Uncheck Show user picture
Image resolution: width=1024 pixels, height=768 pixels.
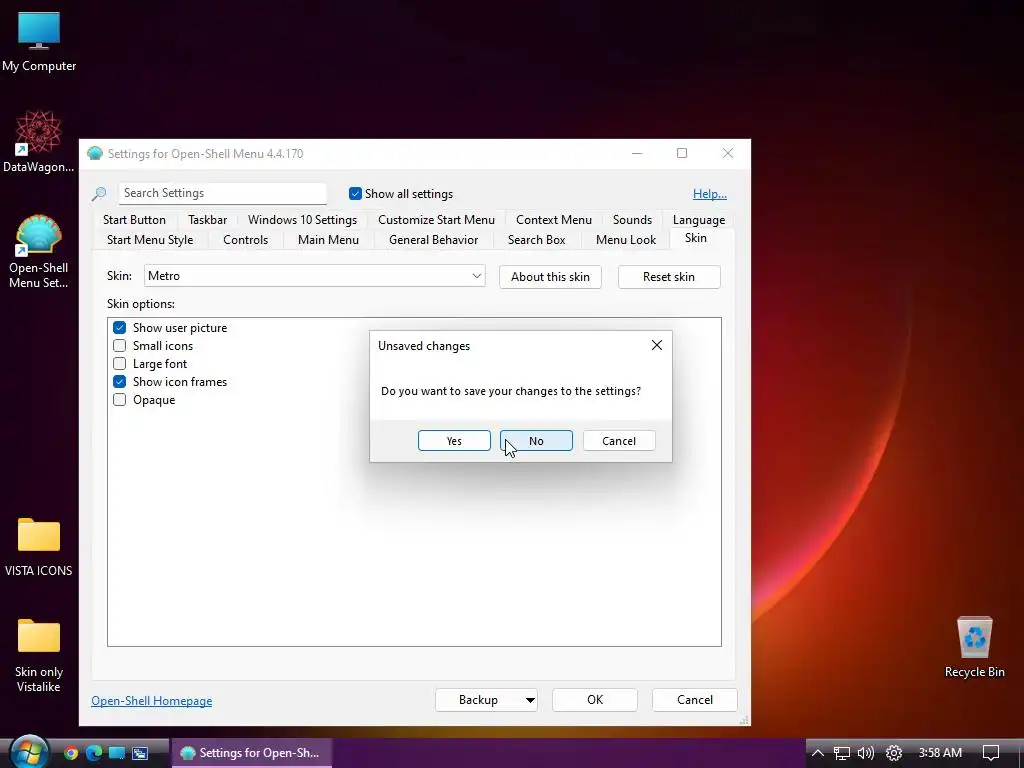click(x=120, y=327)
